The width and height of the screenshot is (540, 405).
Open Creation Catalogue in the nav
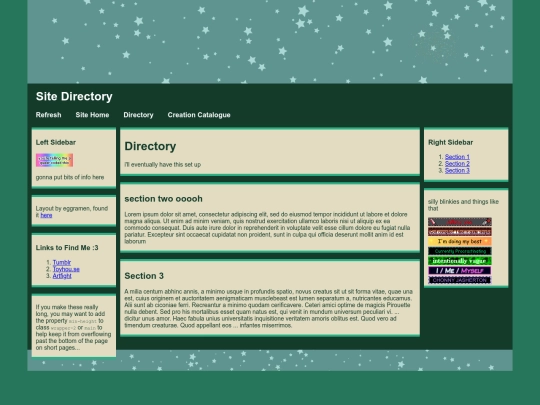point(199,115)
